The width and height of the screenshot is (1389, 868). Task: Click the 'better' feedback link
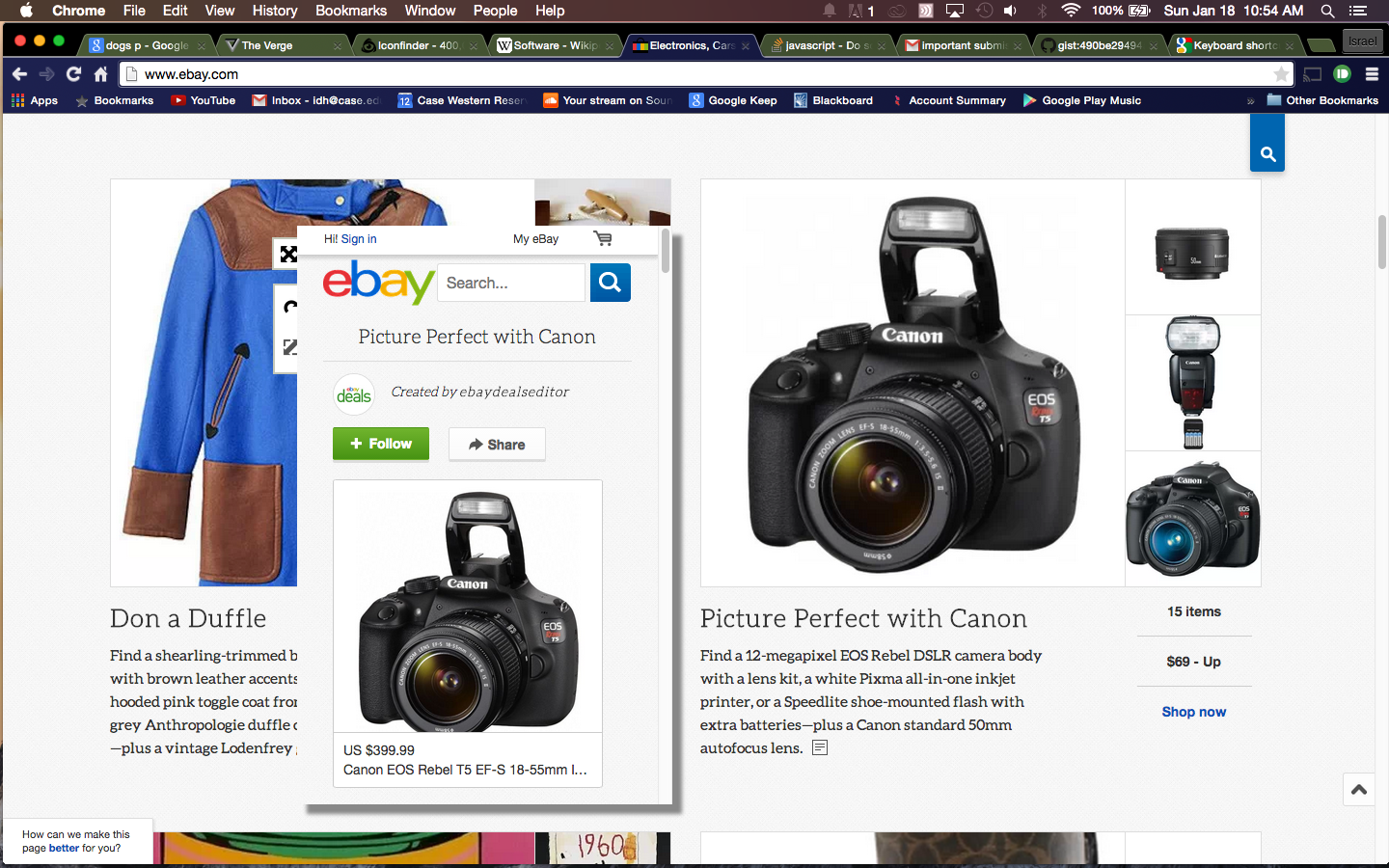pos(64,849)
